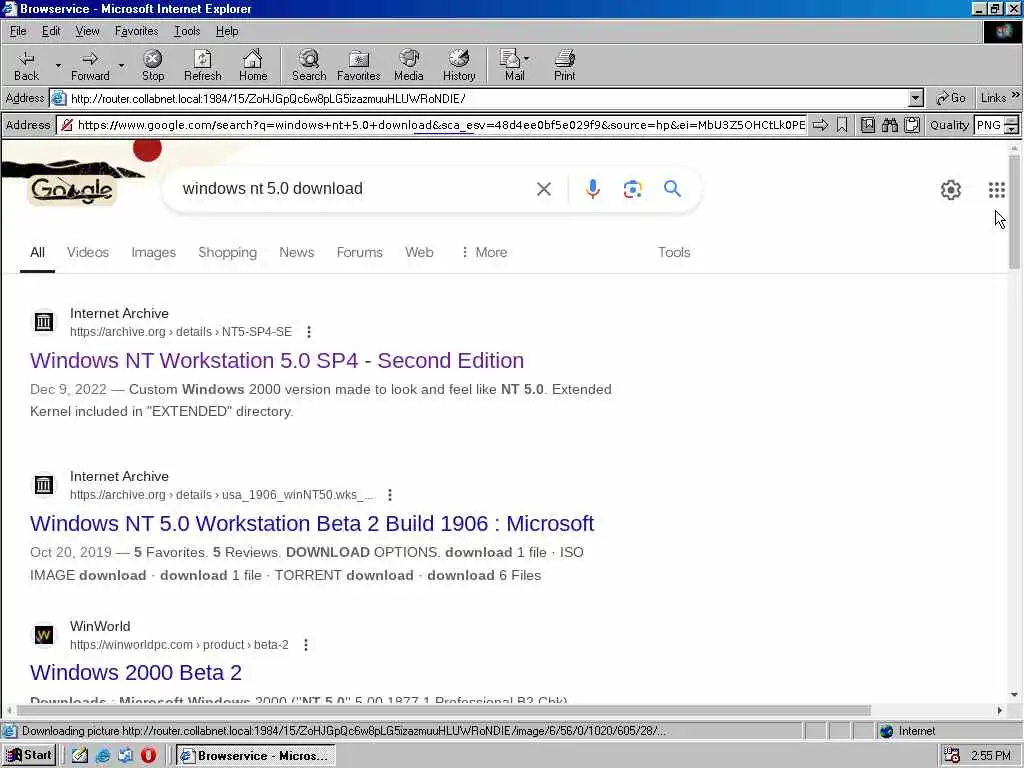Go to the Home page
Screen dimensions: 1024x768
tap(253, 65)
